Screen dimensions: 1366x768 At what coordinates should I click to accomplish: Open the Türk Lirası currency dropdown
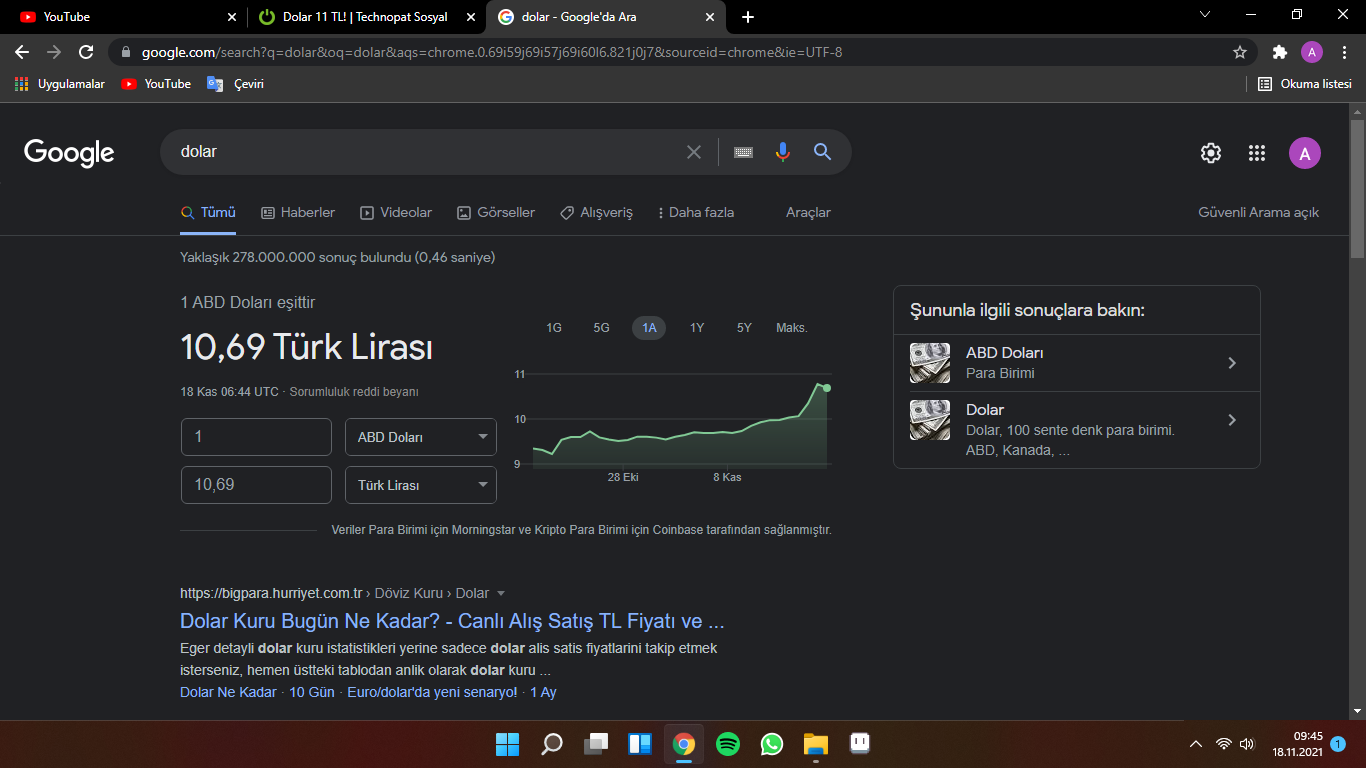(421, 485)
